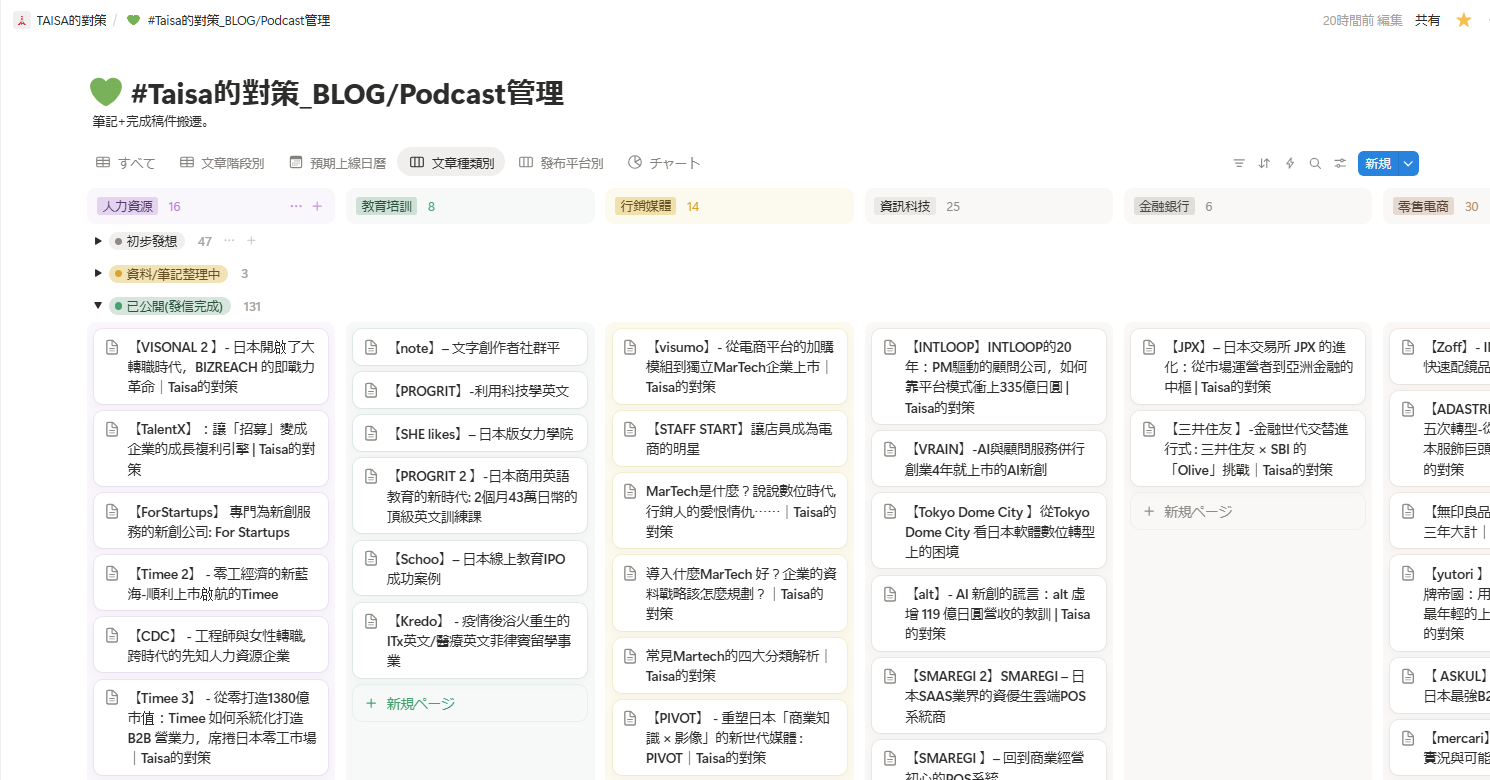Image resolution: width=1490 pixels, height=780 pixels.
Task: Open the 常見Martech的四大分類解析 card
Action: (729, 665)
